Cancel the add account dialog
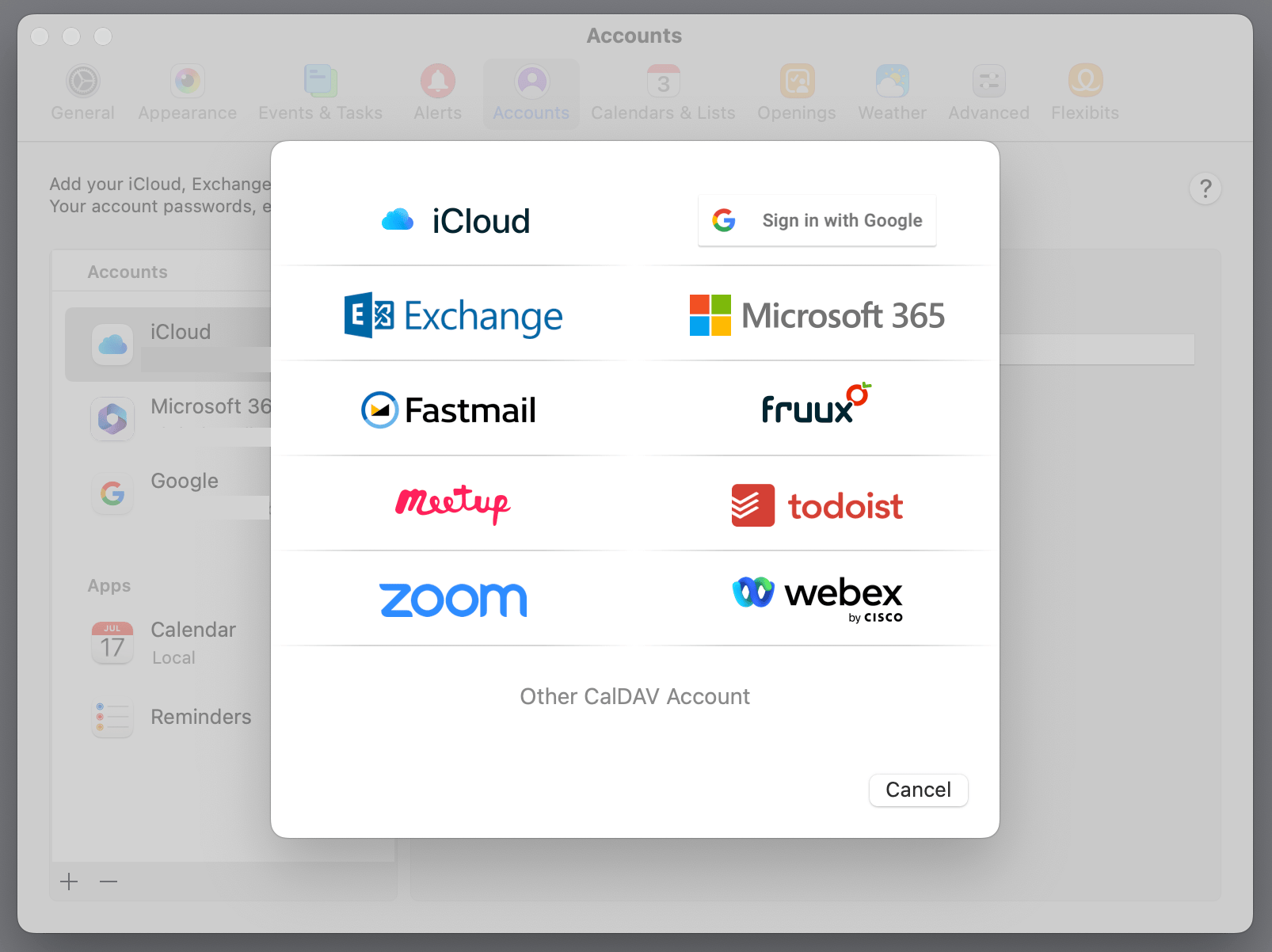This screenshot has width=1272, height=952. pos(918,790)
